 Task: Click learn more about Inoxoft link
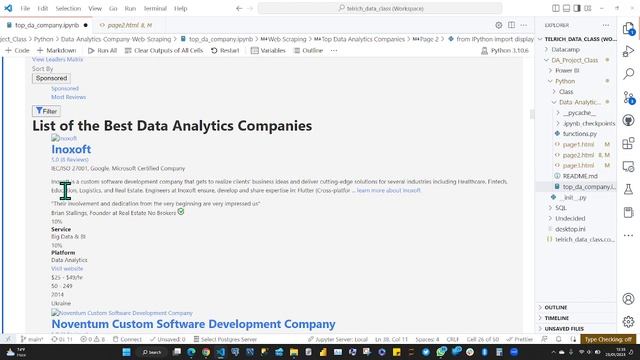click(389, 191)
